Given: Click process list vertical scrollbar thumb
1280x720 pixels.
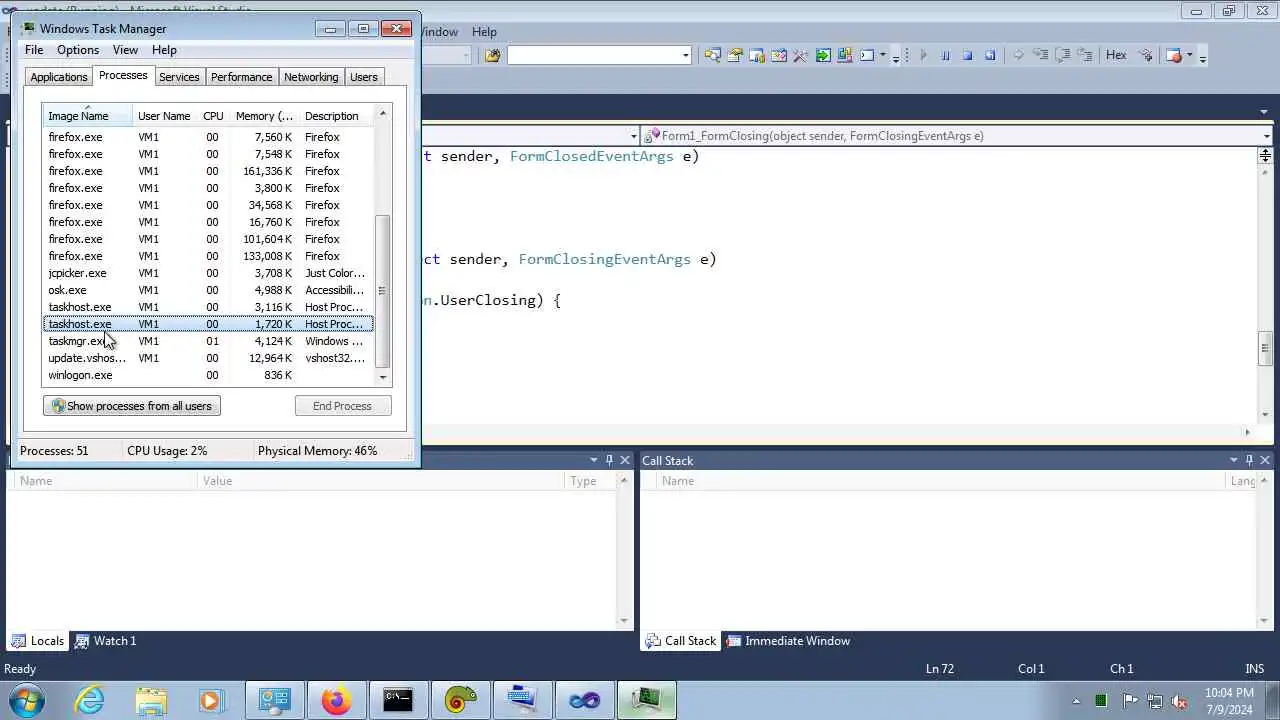Looking at the screenshot, I should 382,290.
